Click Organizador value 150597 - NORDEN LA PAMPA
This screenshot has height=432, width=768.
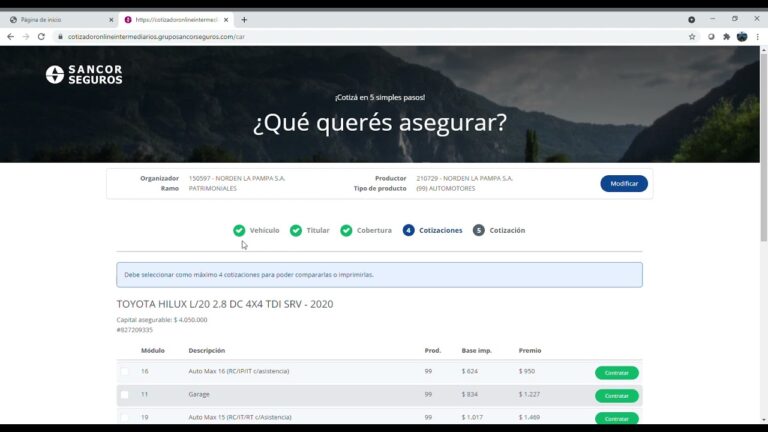pos(237,178)
